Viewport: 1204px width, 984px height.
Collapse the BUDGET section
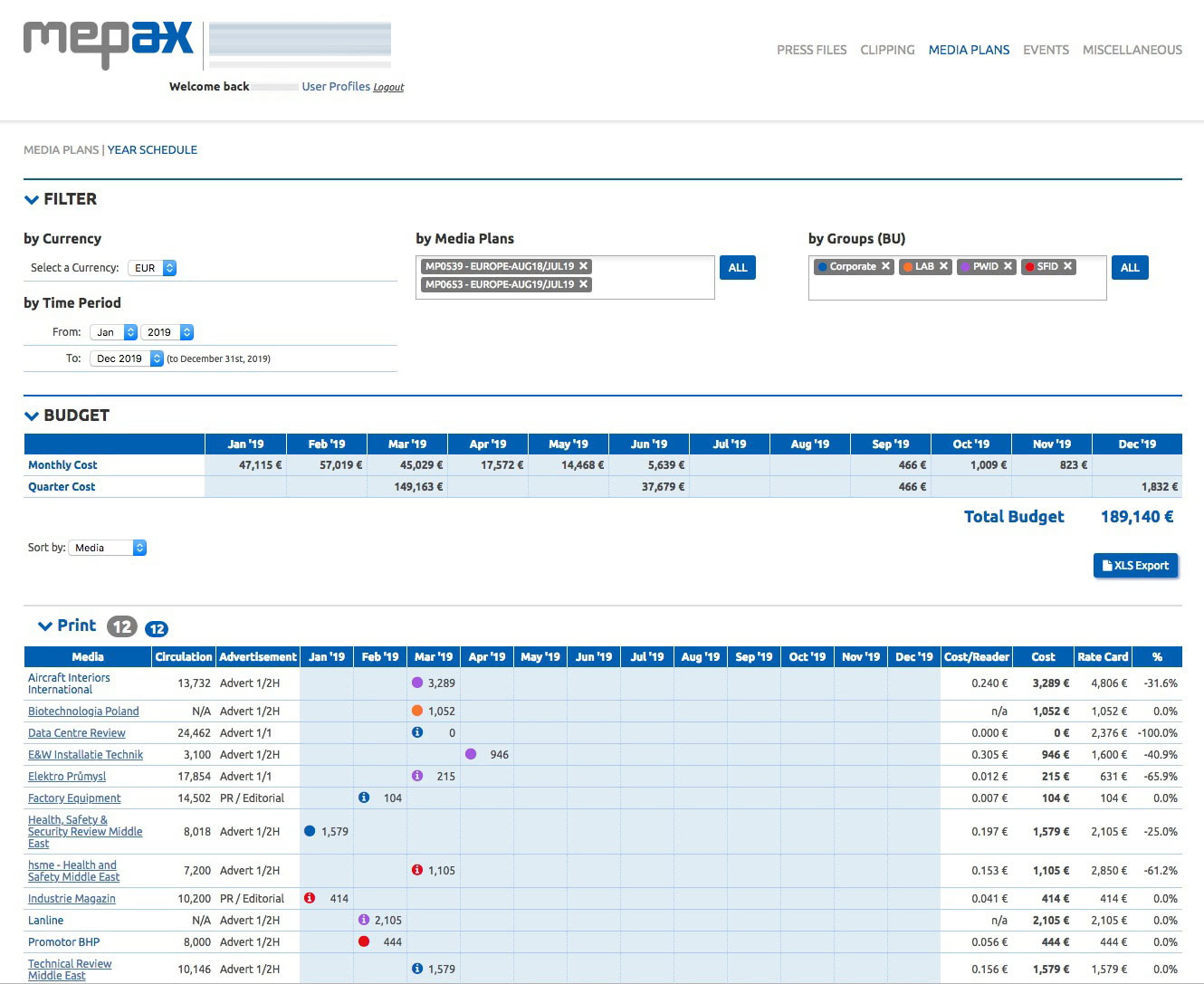click(32, 416)
